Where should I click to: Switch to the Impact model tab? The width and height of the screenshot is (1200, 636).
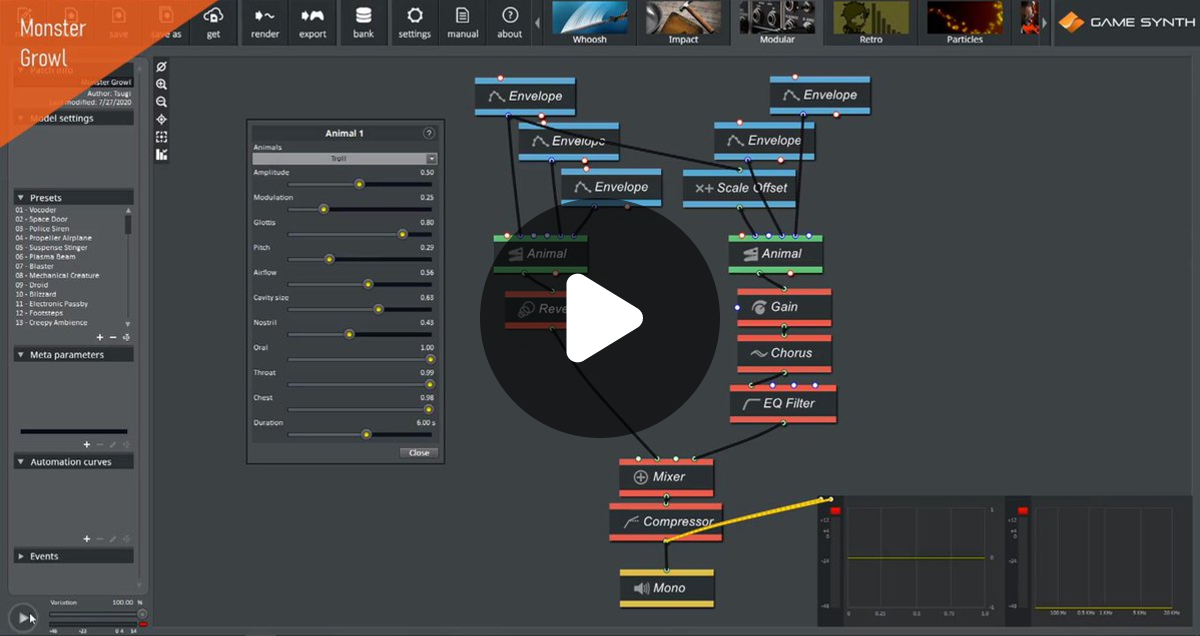683,24
